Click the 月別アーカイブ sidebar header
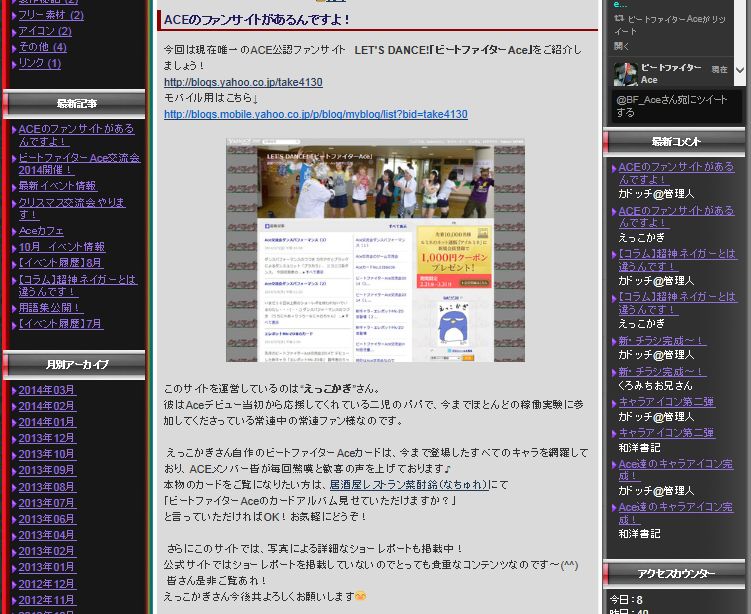 [74, 364]
